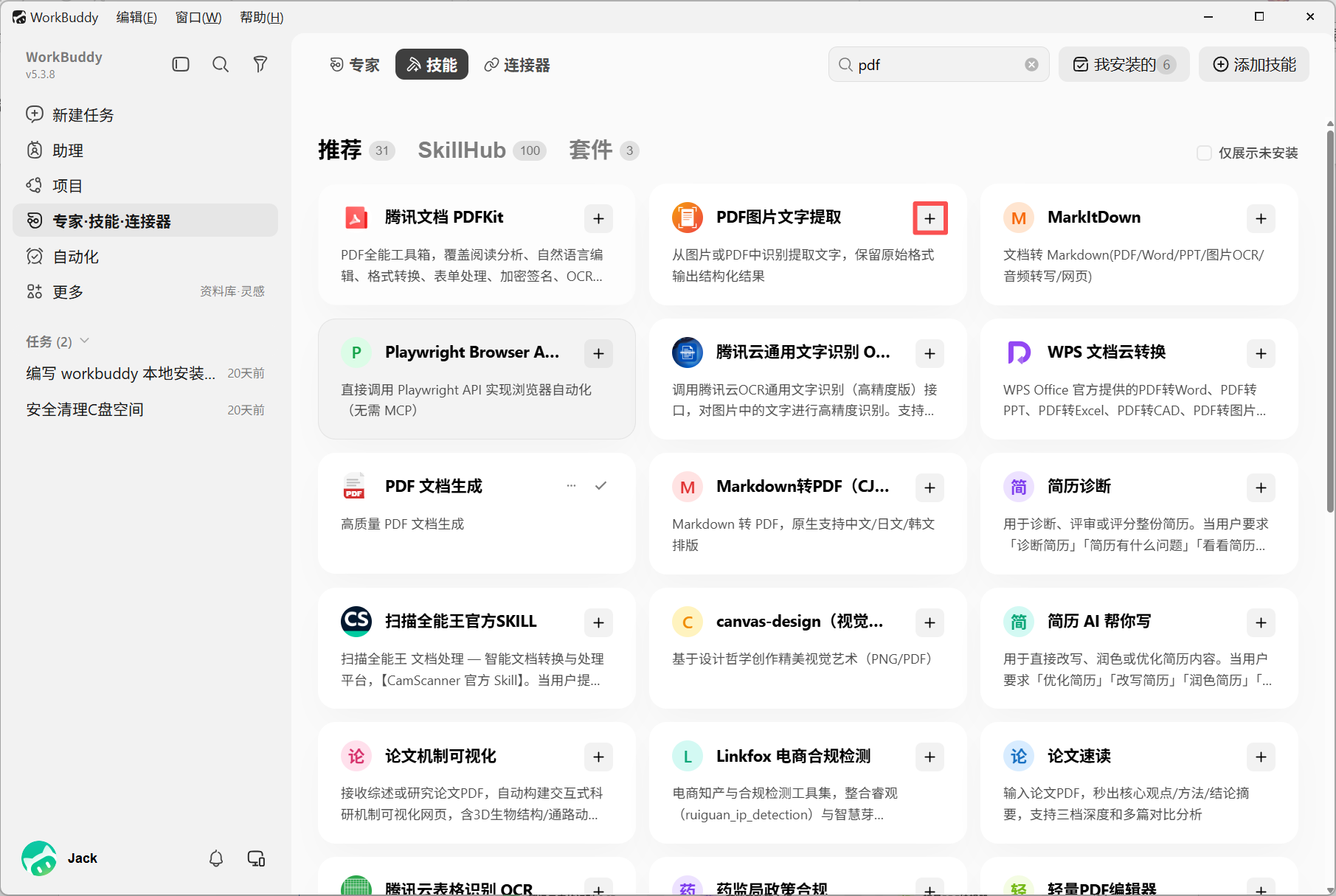Add the 简历 AI 帮你写 skill

pyautogui.click(x=1261, y=623)
